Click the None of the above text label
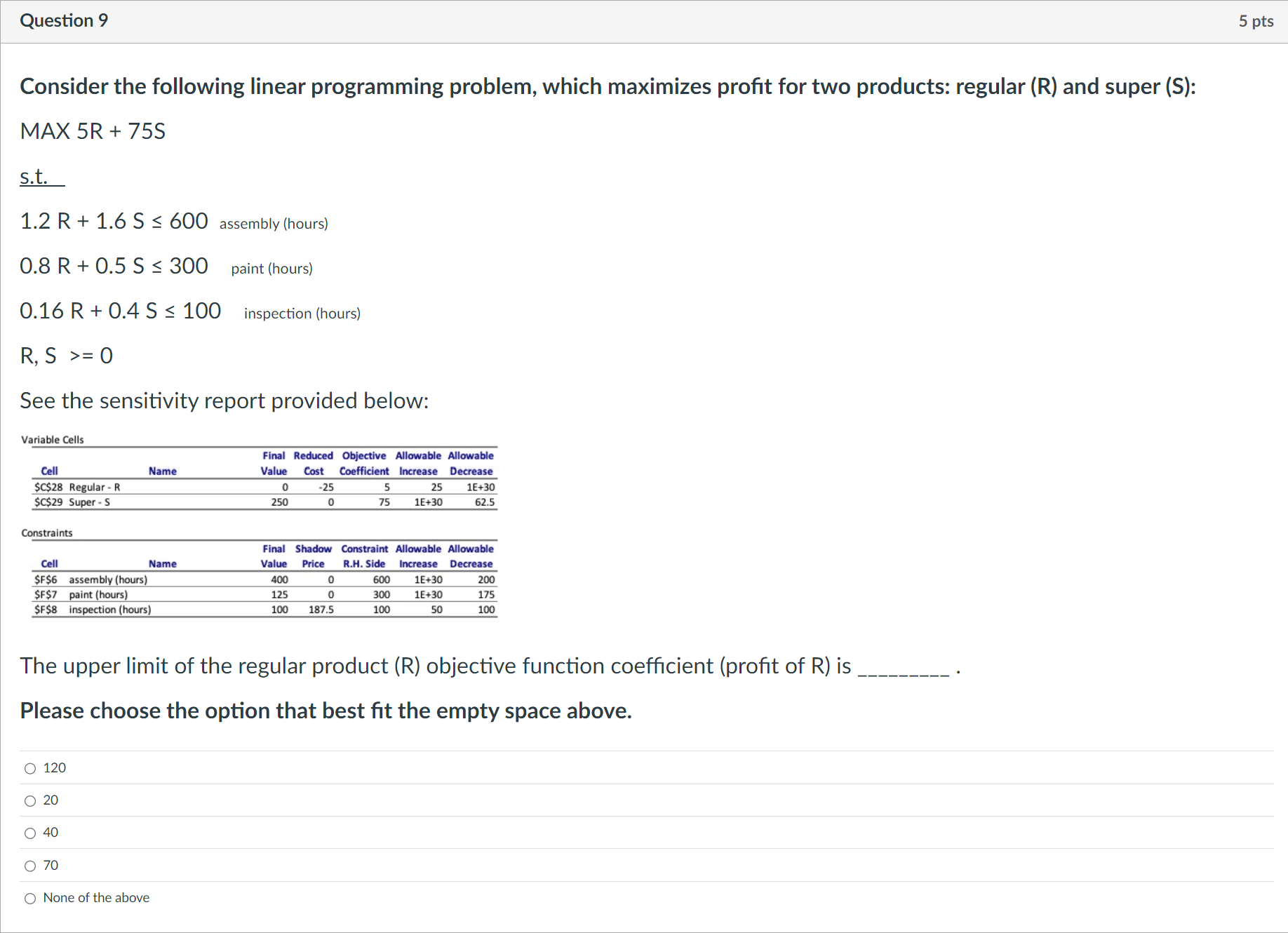 point(96,897)
